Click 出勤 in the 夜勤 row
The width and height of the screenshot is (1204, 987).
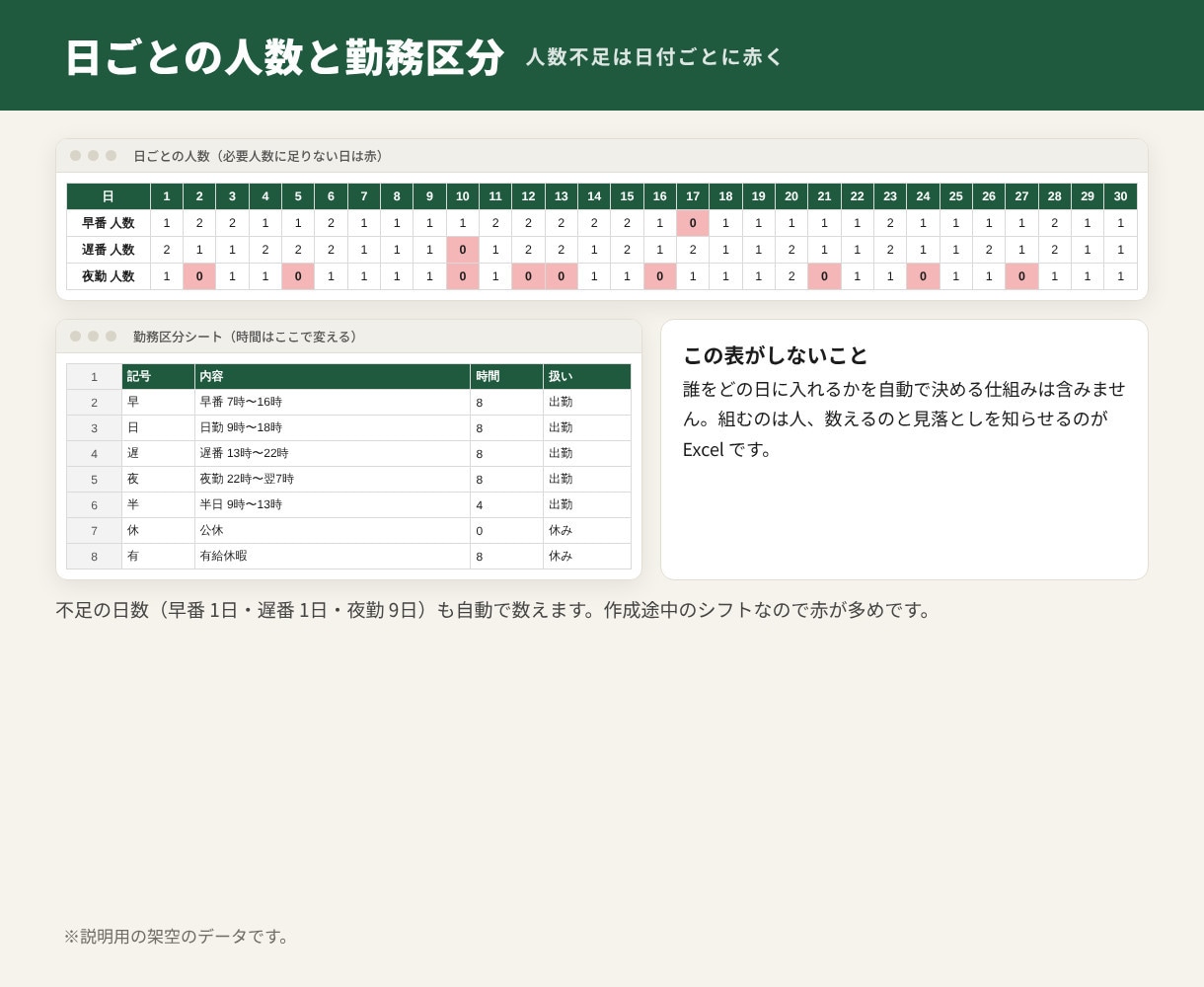pos(587,479)
